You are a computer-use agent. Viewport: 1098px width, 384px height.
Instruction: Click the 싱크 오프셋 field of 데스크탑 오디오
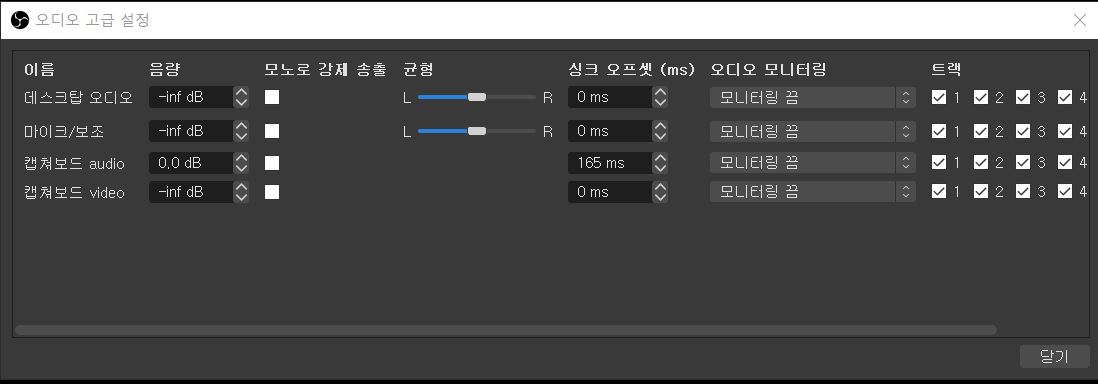(x=610, y=97)
